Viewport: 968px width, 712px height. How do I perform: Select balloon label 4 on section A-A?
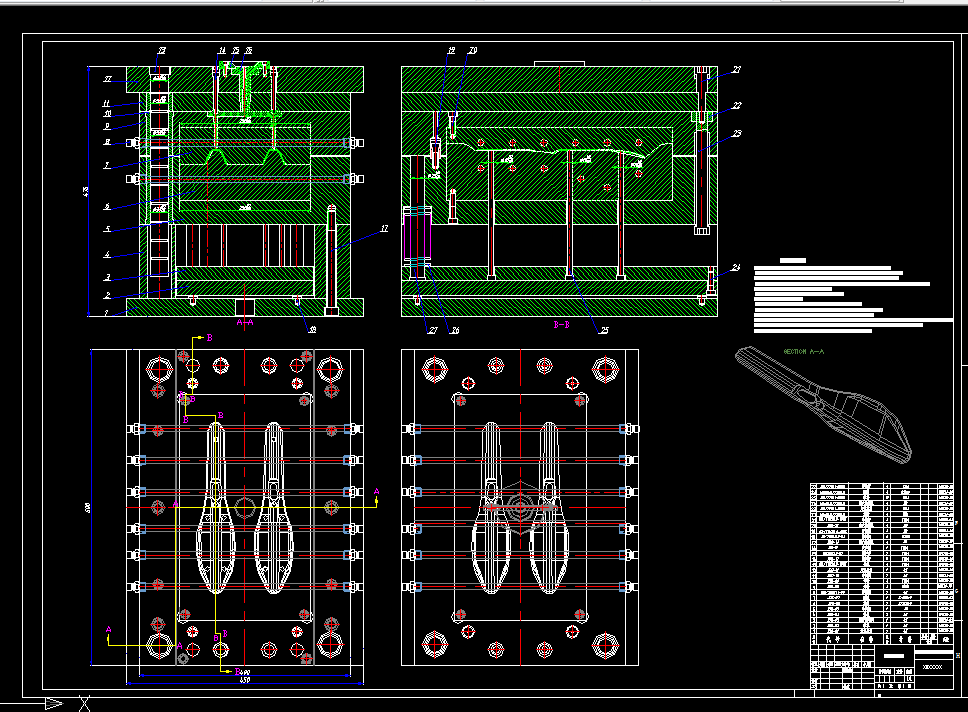click(x=107, y=254)
